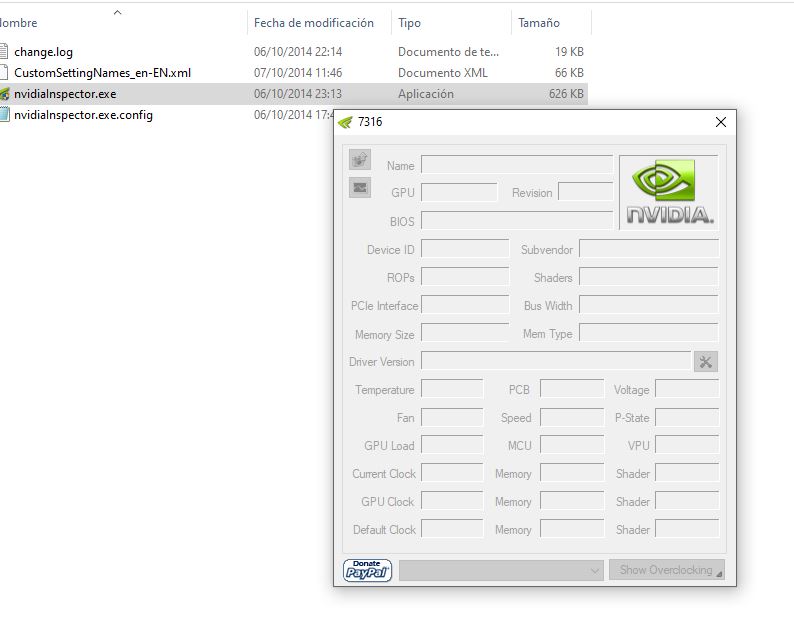Click the Current Clock field
This screenshot has width=794, height=627.
[452, 473]
